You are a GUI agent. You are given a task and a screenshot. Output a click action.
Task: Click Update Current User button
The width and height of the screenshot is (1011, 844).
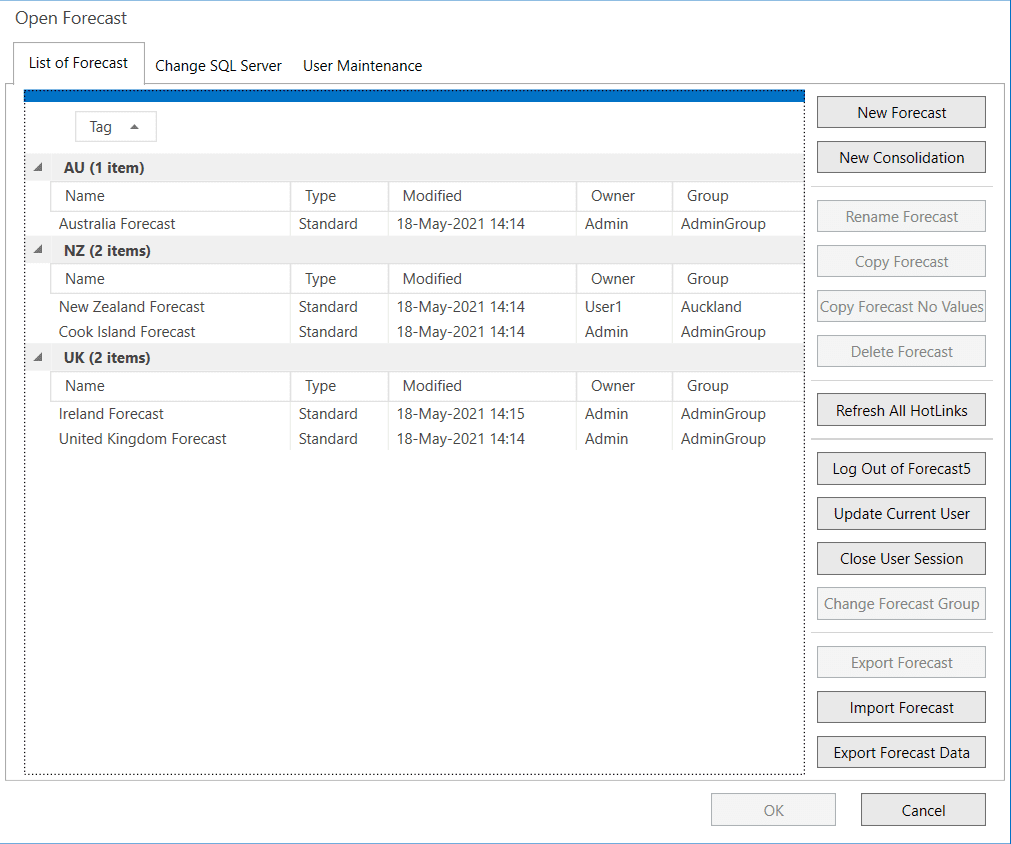tap(901, 514)
